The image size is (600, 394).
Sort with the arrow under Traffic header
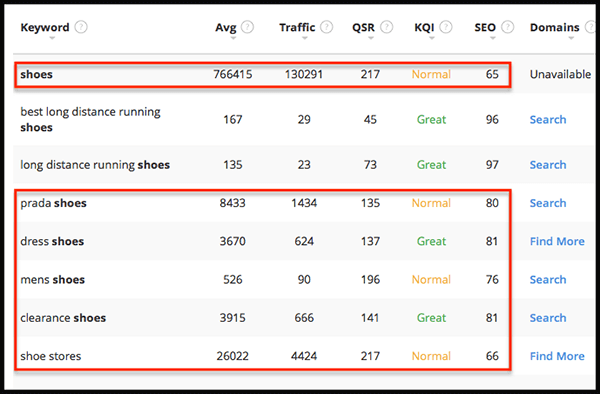click(305, 38)
